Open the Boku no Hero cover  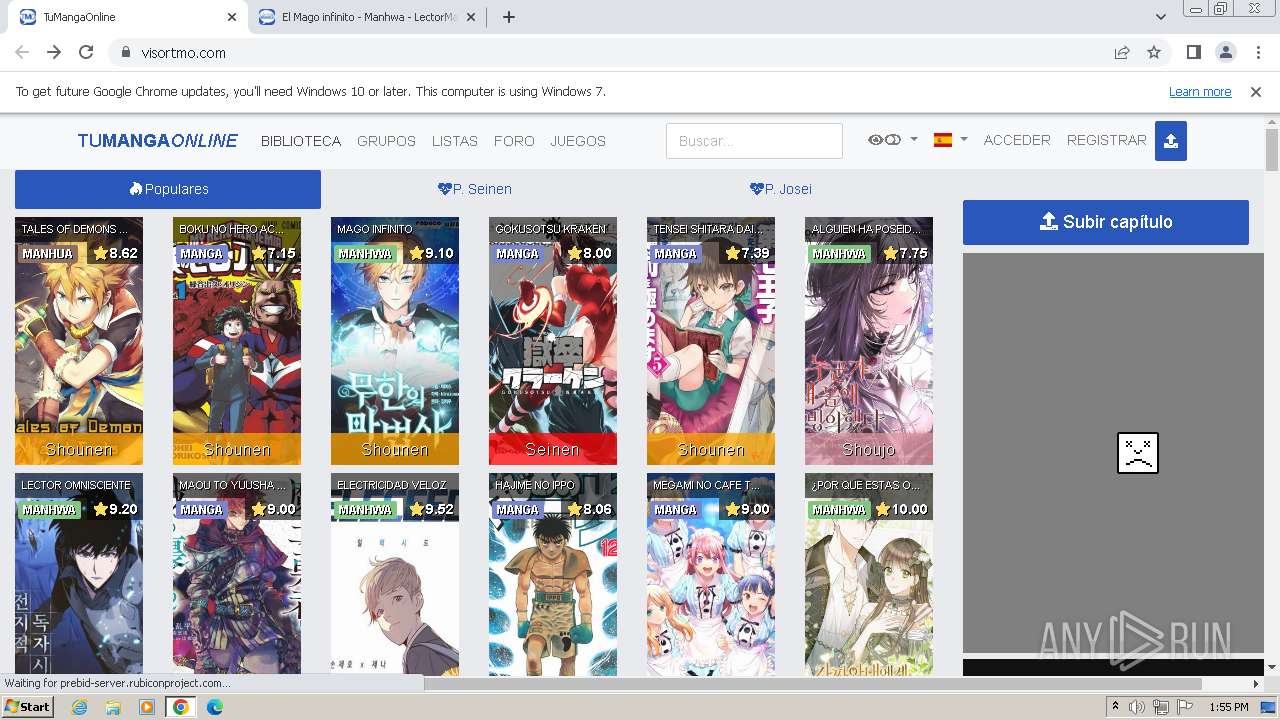point(237,341)
